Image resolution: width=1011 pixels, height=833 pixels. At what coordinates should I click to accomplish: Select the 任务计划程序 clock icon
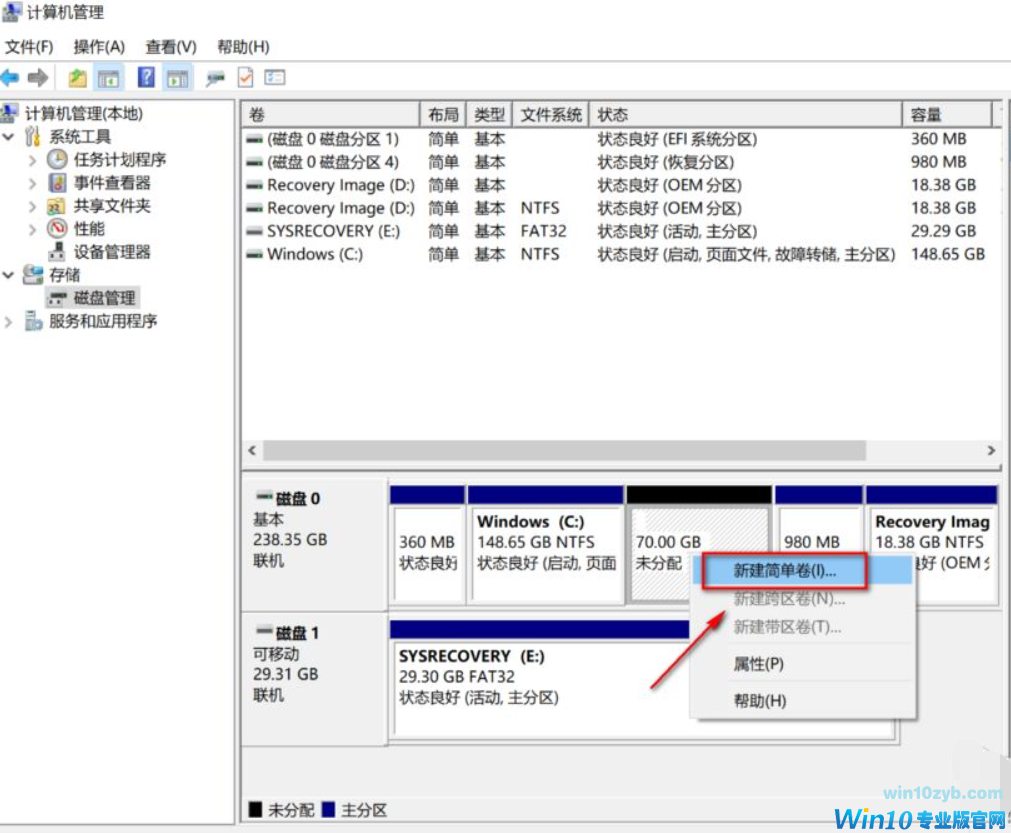[57, 160]
